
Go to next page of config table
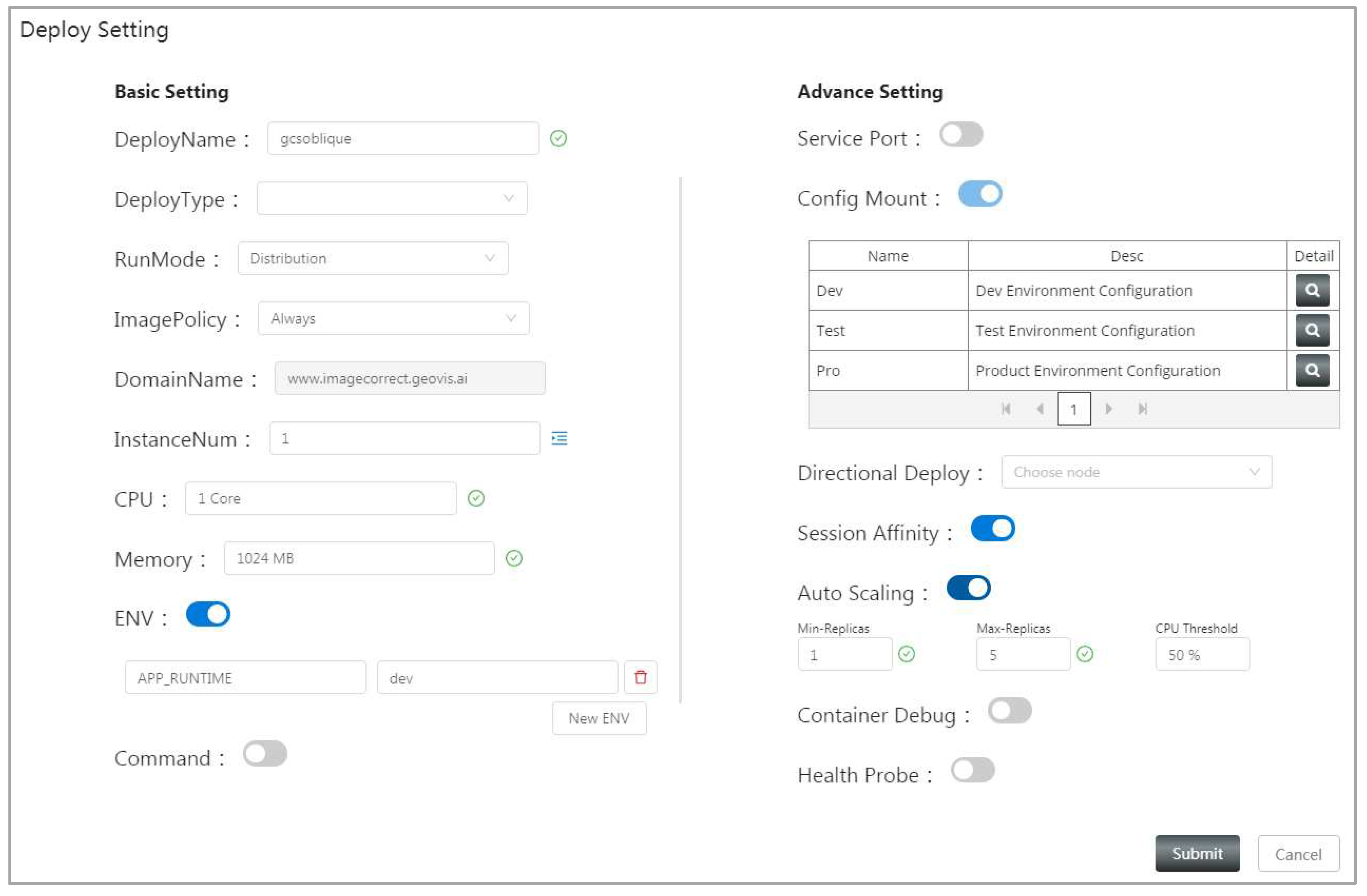[1109, 409]
